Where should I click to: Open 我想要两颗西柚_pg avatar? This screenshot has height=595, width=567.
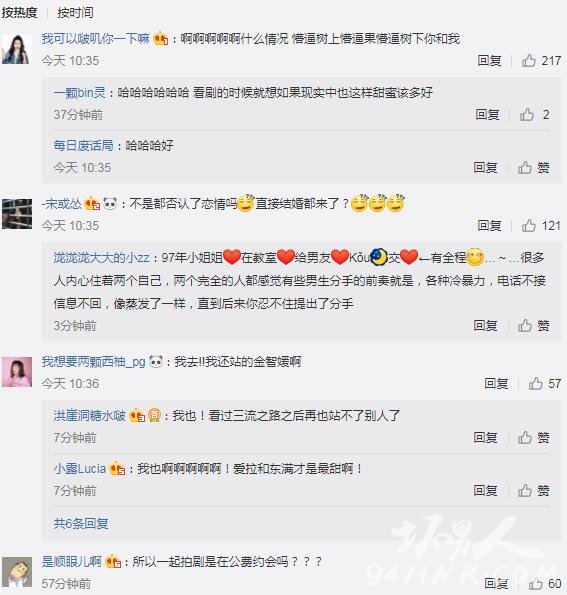(17, 371)
